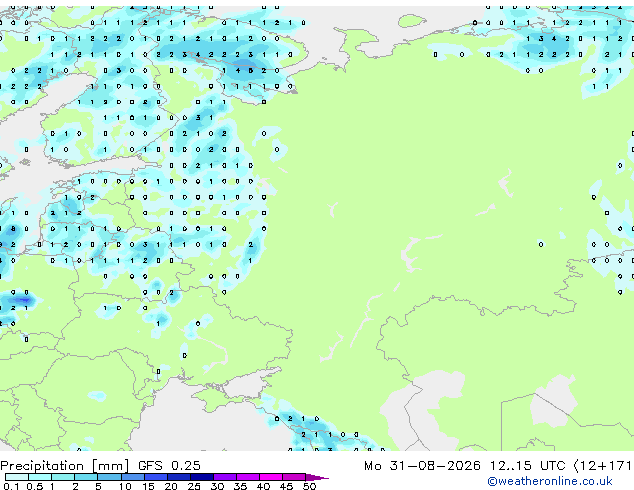Pick the 1–2 mm legend color swatch

63,477
